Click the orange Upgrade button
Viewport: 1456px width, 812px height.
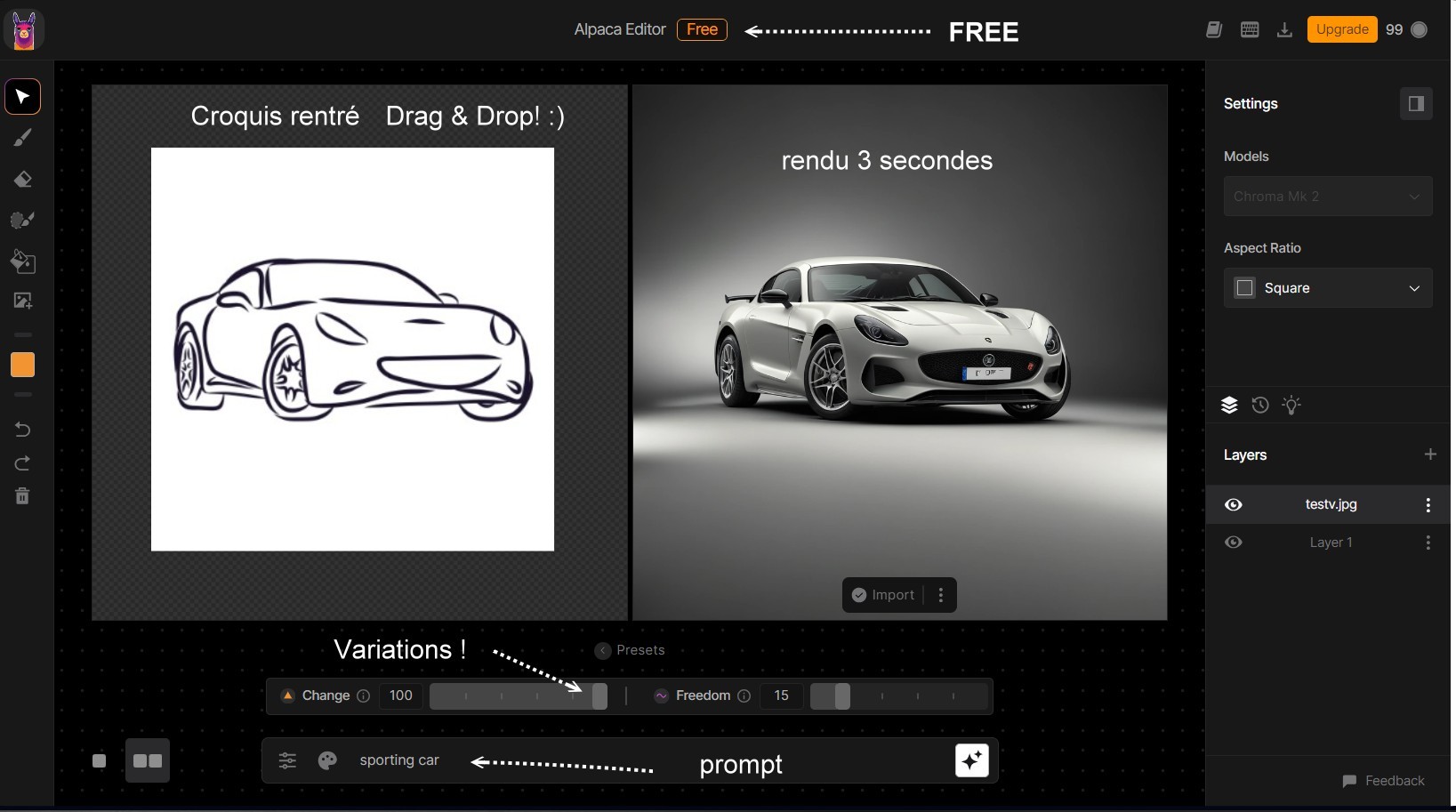point(1341,29)
